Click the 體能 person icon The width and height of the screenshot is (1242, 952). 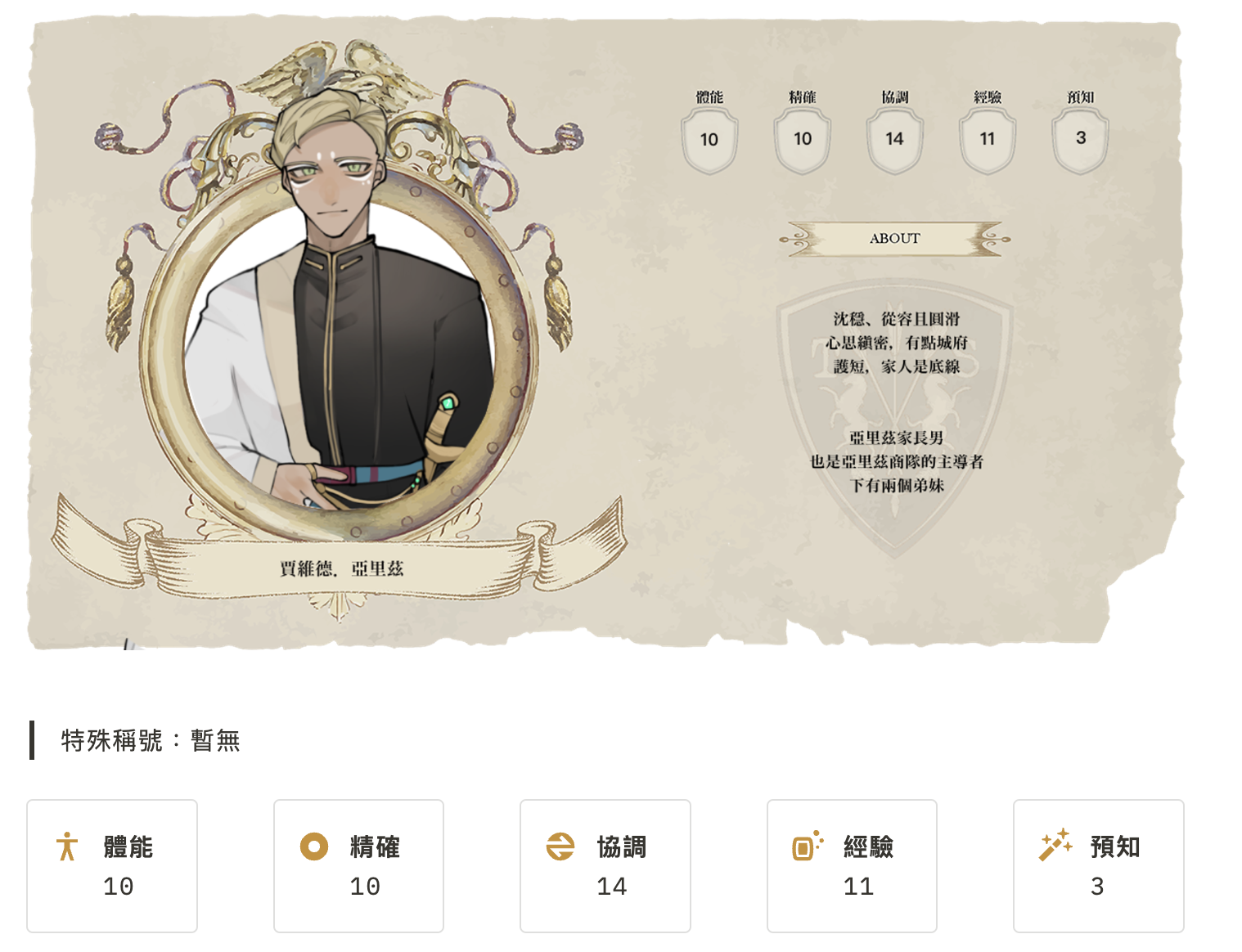(x=67, y=846)
